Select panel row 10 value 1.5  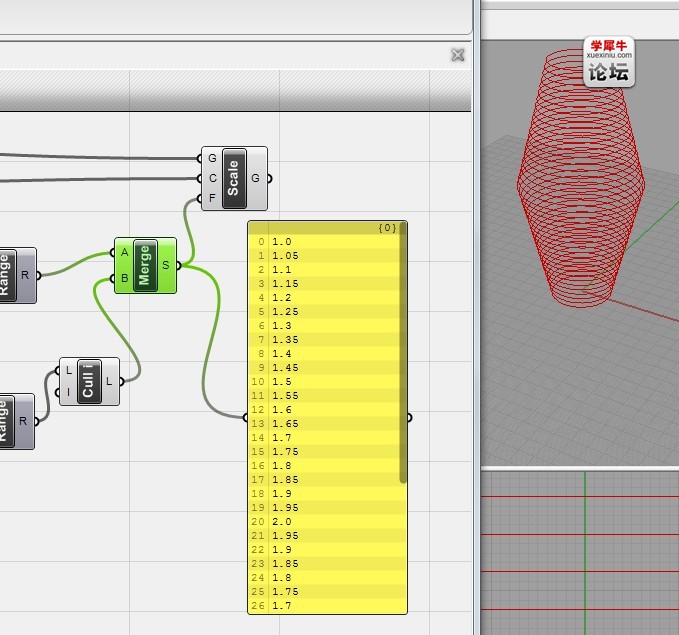pos(324,382)
